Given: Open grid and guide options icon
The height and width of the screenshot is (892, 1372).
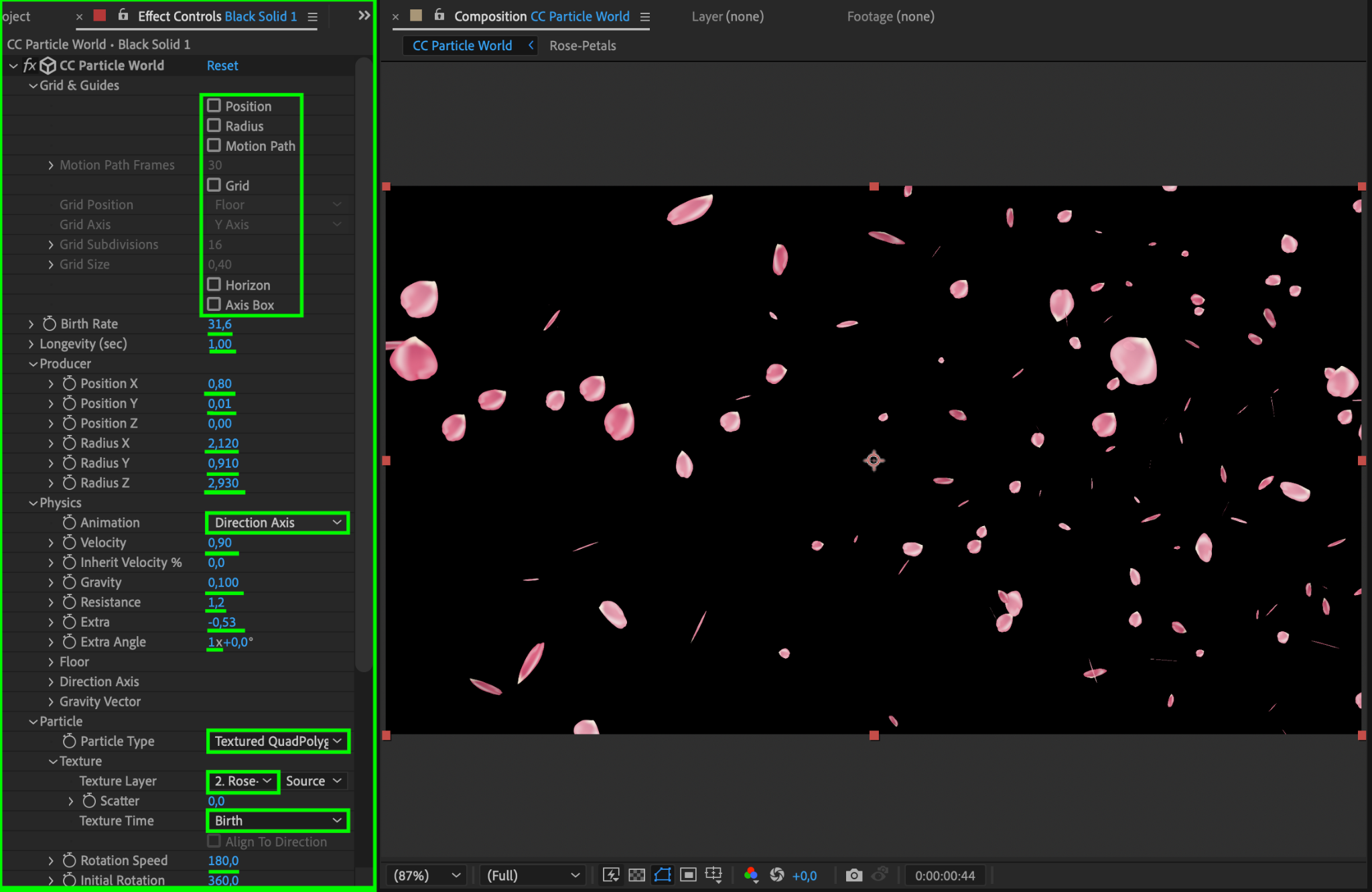Looking at the screenshot, I should (x=714, y=875).
